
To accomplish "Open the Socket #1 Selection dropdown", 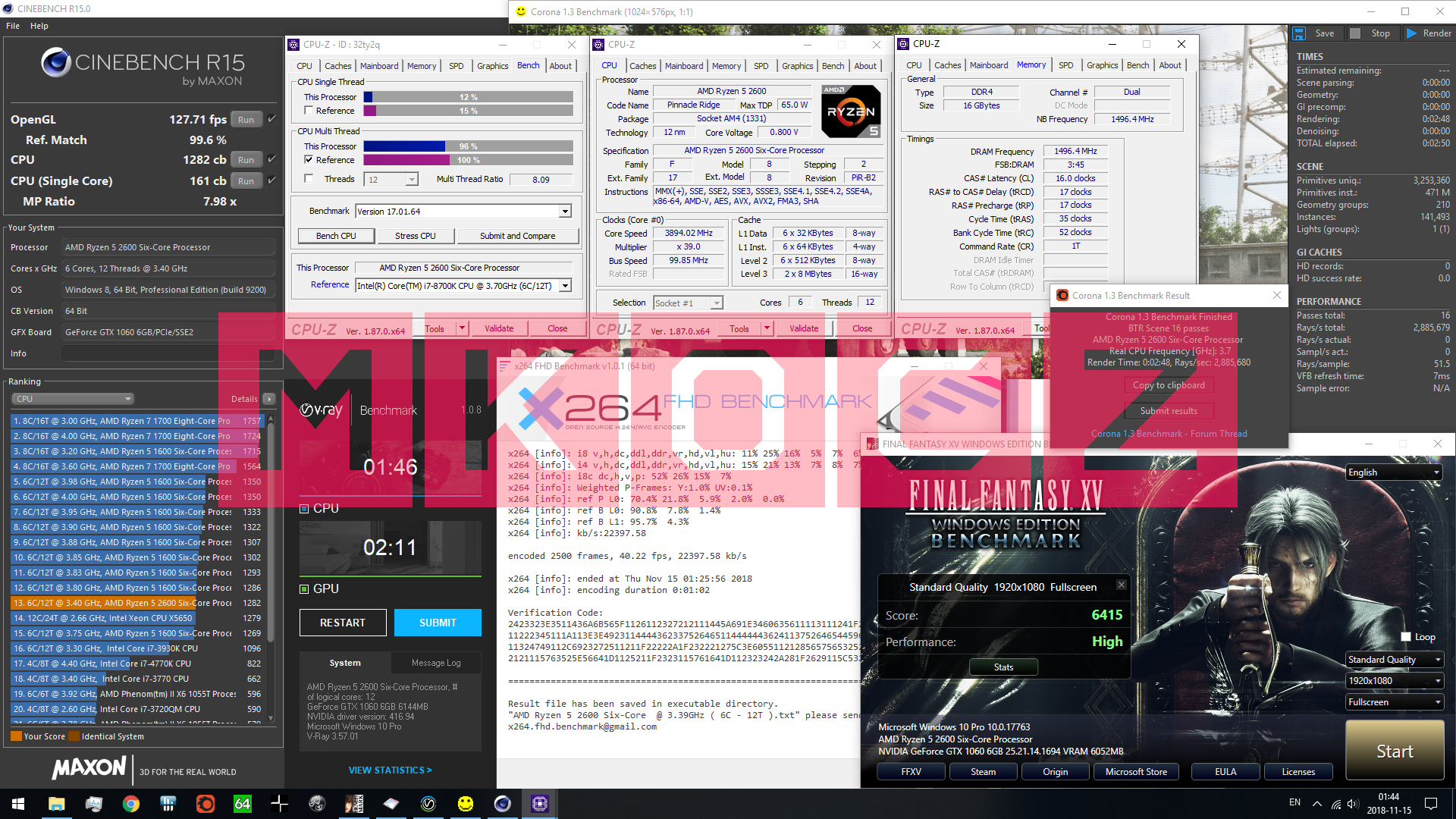I will [717, 303].
